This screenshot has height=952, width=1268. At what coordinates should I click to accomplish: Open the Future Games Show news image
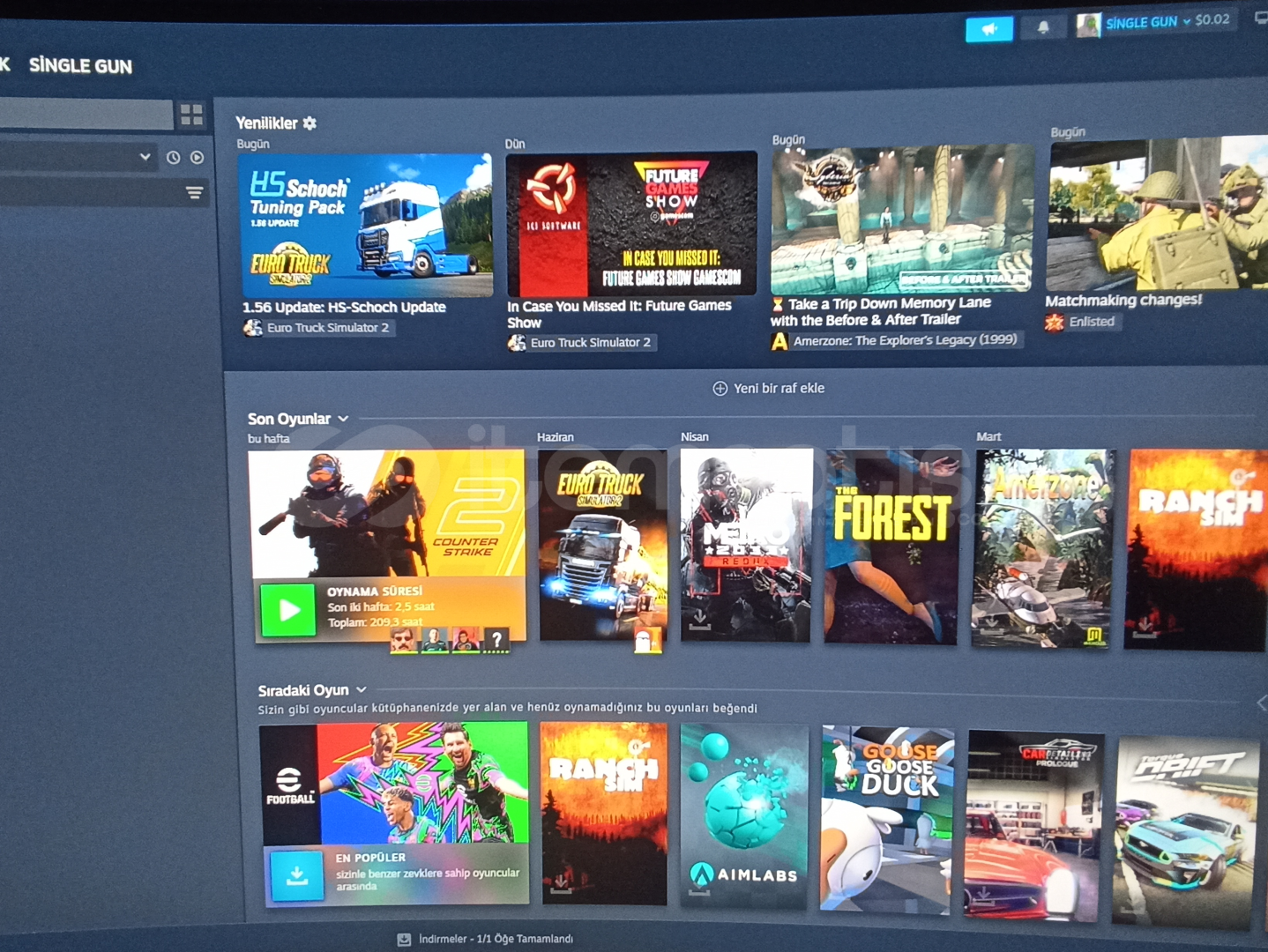[631, 224]
